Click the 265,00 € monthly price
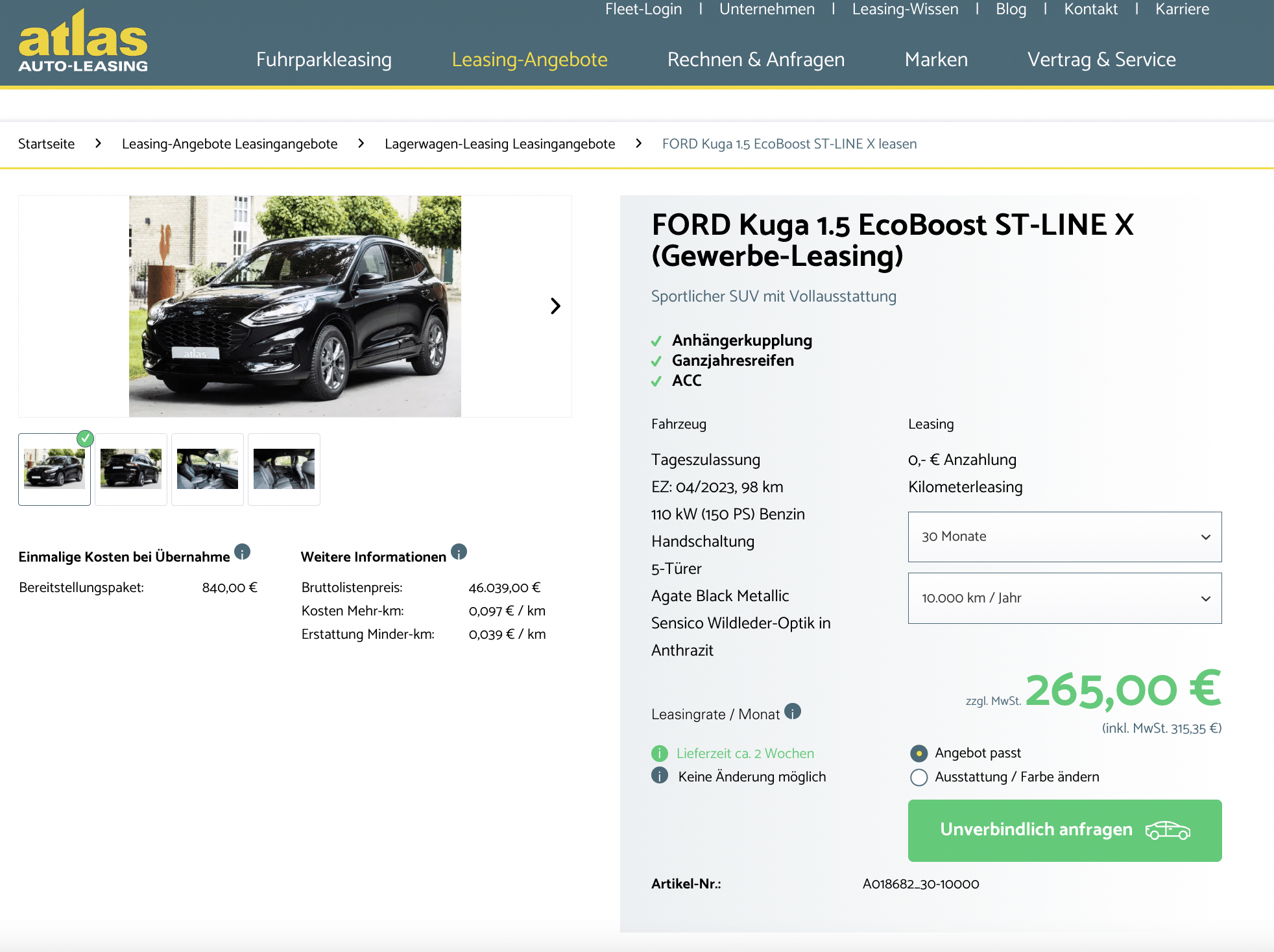The width and height of the screenshot is (1274, 952). point(1124,690)
